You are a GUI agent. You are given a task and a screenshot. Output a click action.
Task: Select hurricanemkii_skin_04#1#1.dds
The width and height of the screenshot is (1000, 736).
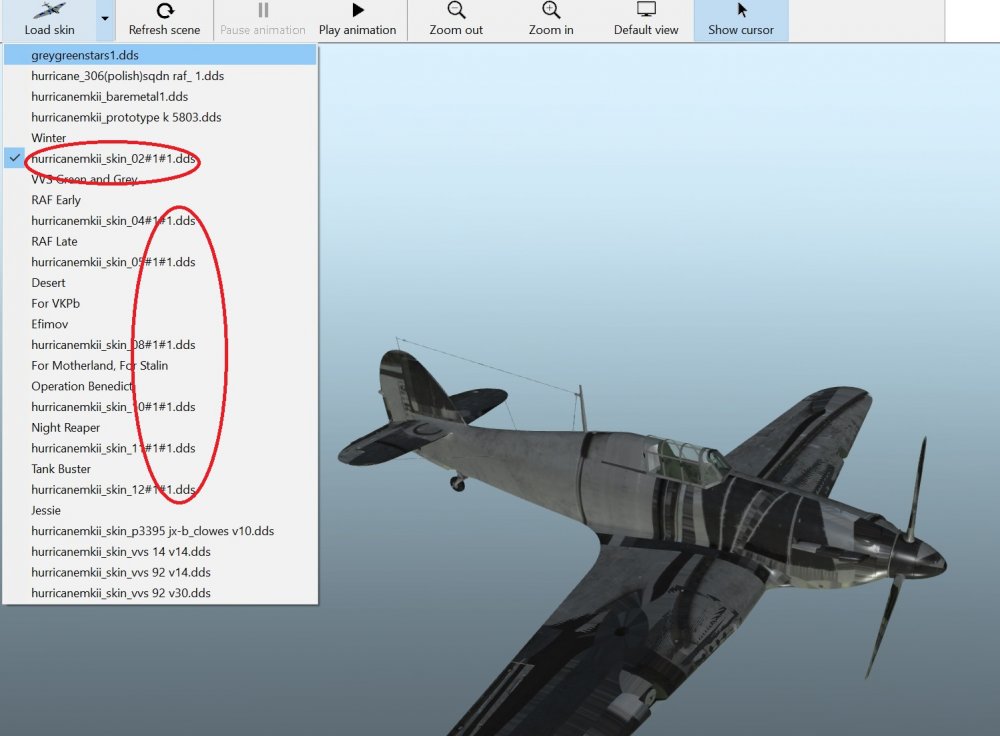click(x=160, y=221)
